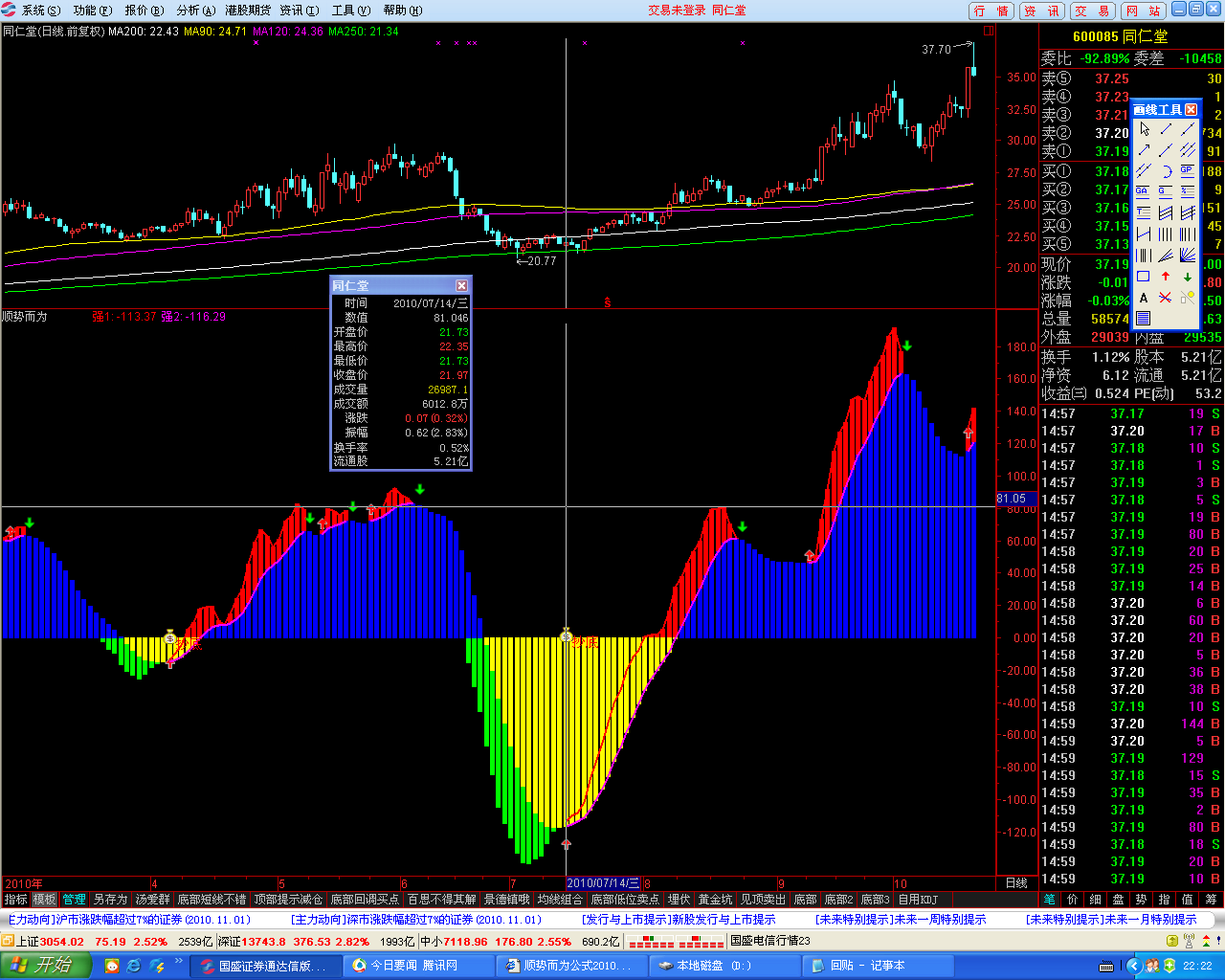Image resolution: width=1225 pixels, height=980 pixels.
Task: Choose the text annotation 'A' tool
Action: 1144,298
